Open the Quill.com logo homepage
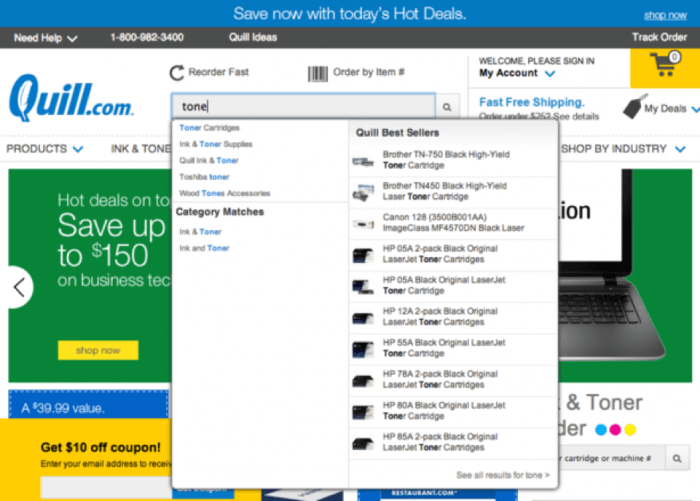 (x=71, y=99)
